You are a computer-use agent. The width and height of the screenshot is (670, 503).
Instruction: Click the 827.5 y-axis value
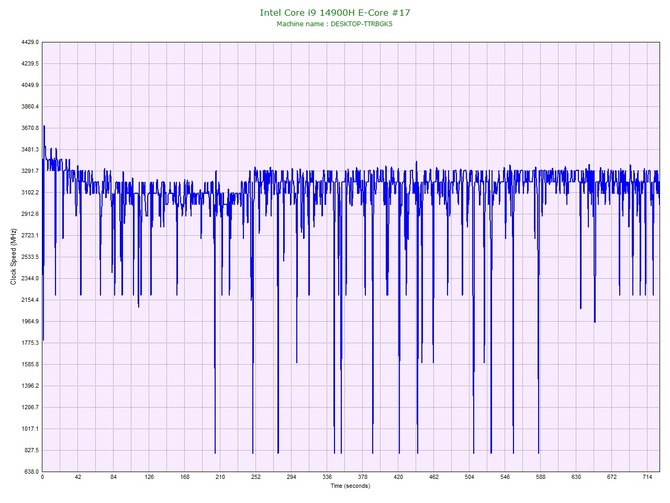click(x=31, y=450)
